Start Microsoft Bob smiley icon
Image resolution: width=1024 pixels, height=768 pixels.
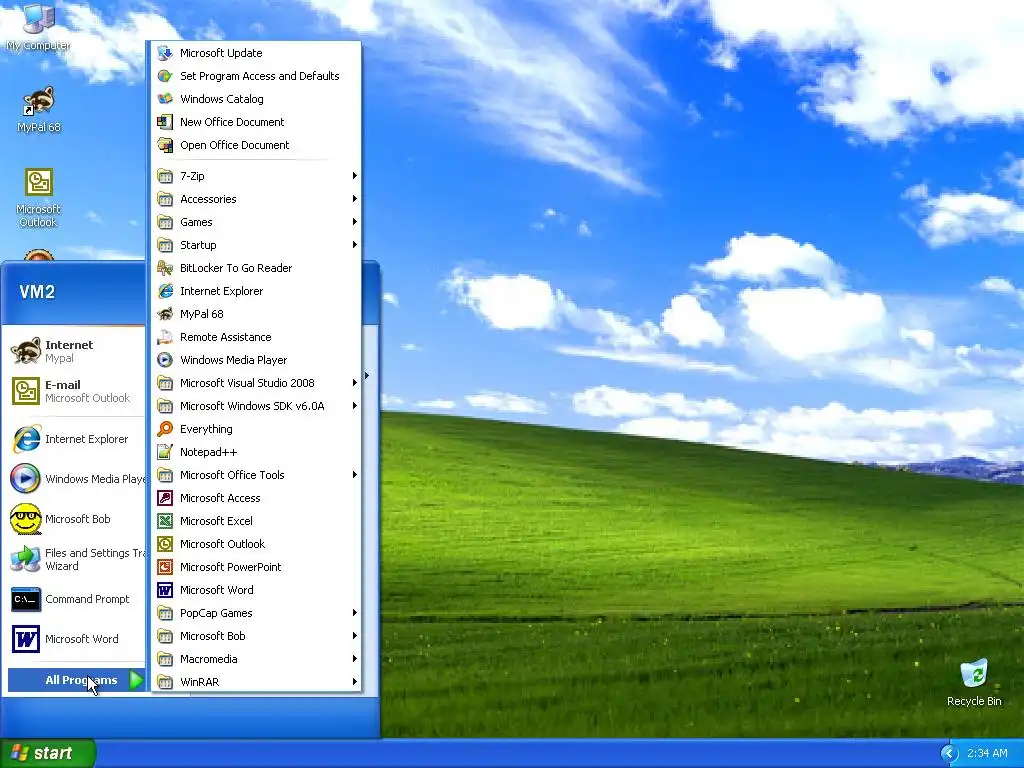pyautogui.click(x=26, y=519)
